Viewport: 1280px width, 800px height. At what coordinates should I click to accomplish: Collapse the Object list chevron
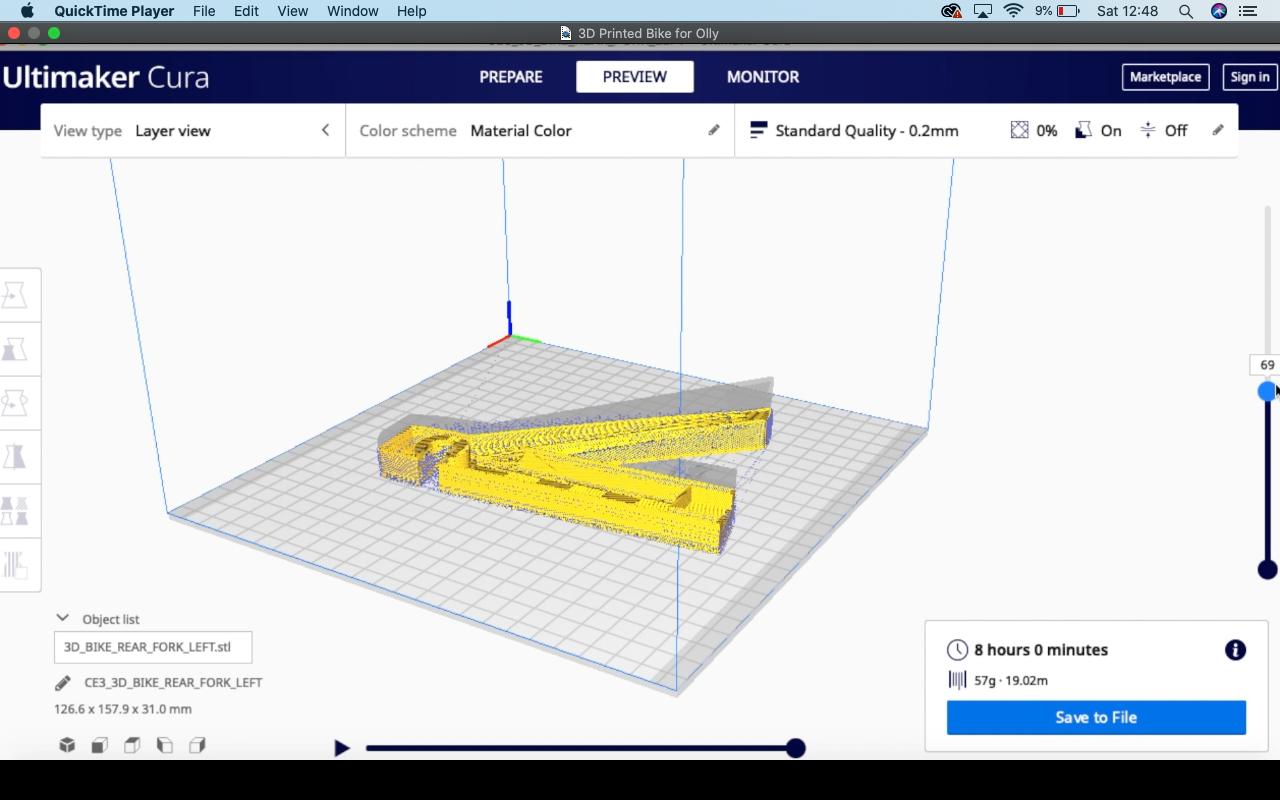pos(62,618)
